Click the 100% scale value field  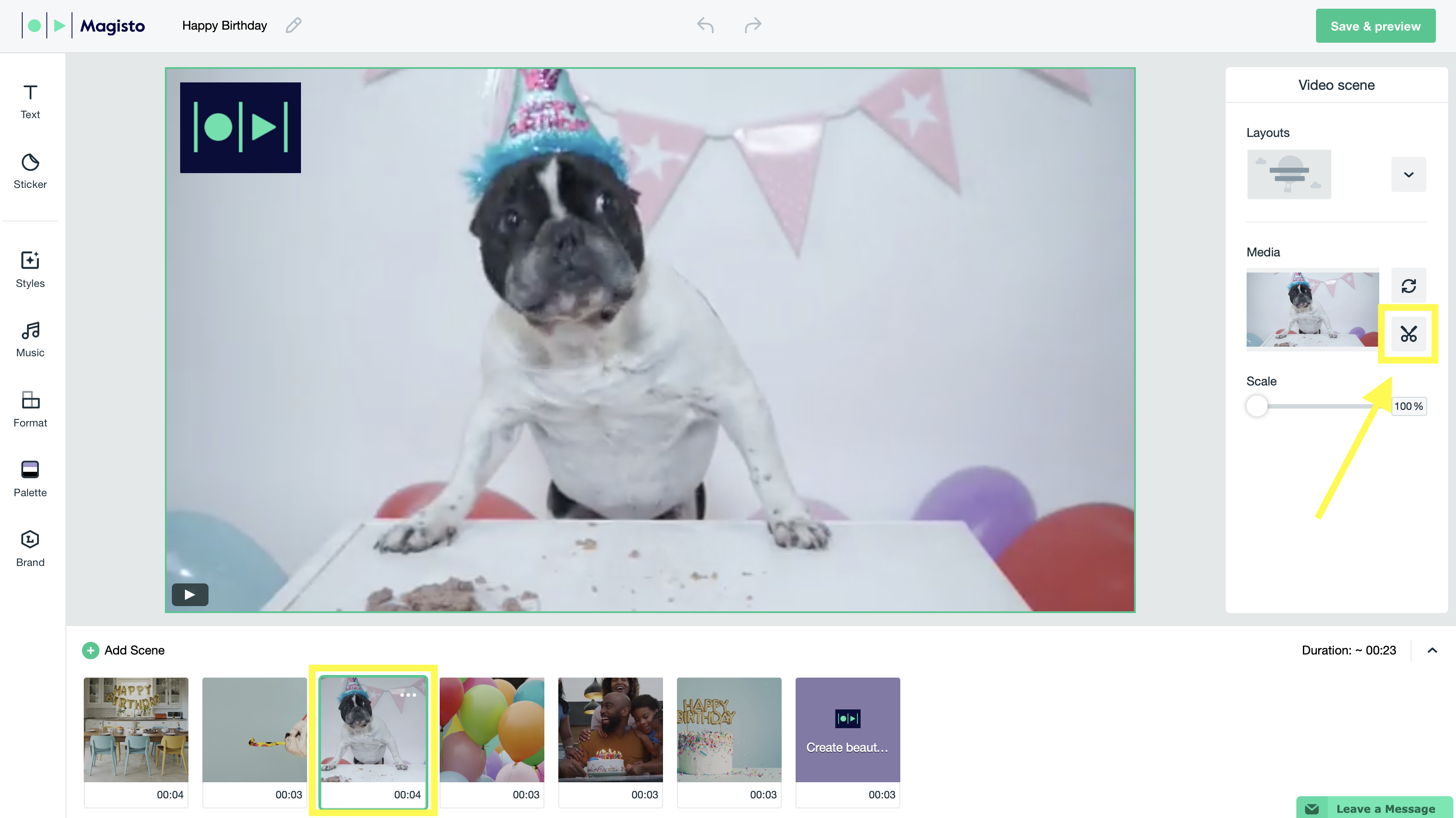1408,406
